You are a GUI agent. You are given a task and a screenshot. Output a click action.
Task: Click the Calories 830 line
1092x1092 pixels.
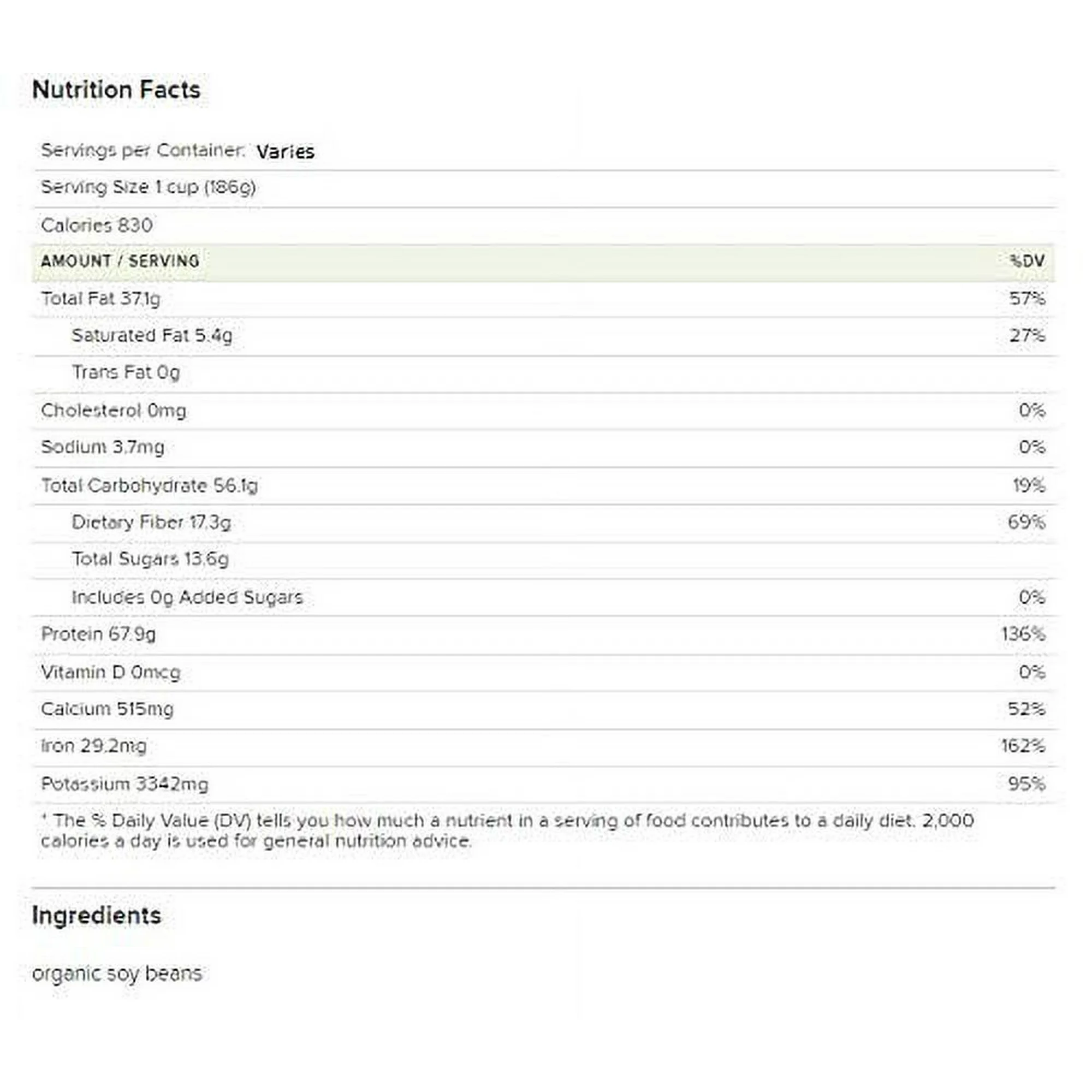click(x=97, y=225)
